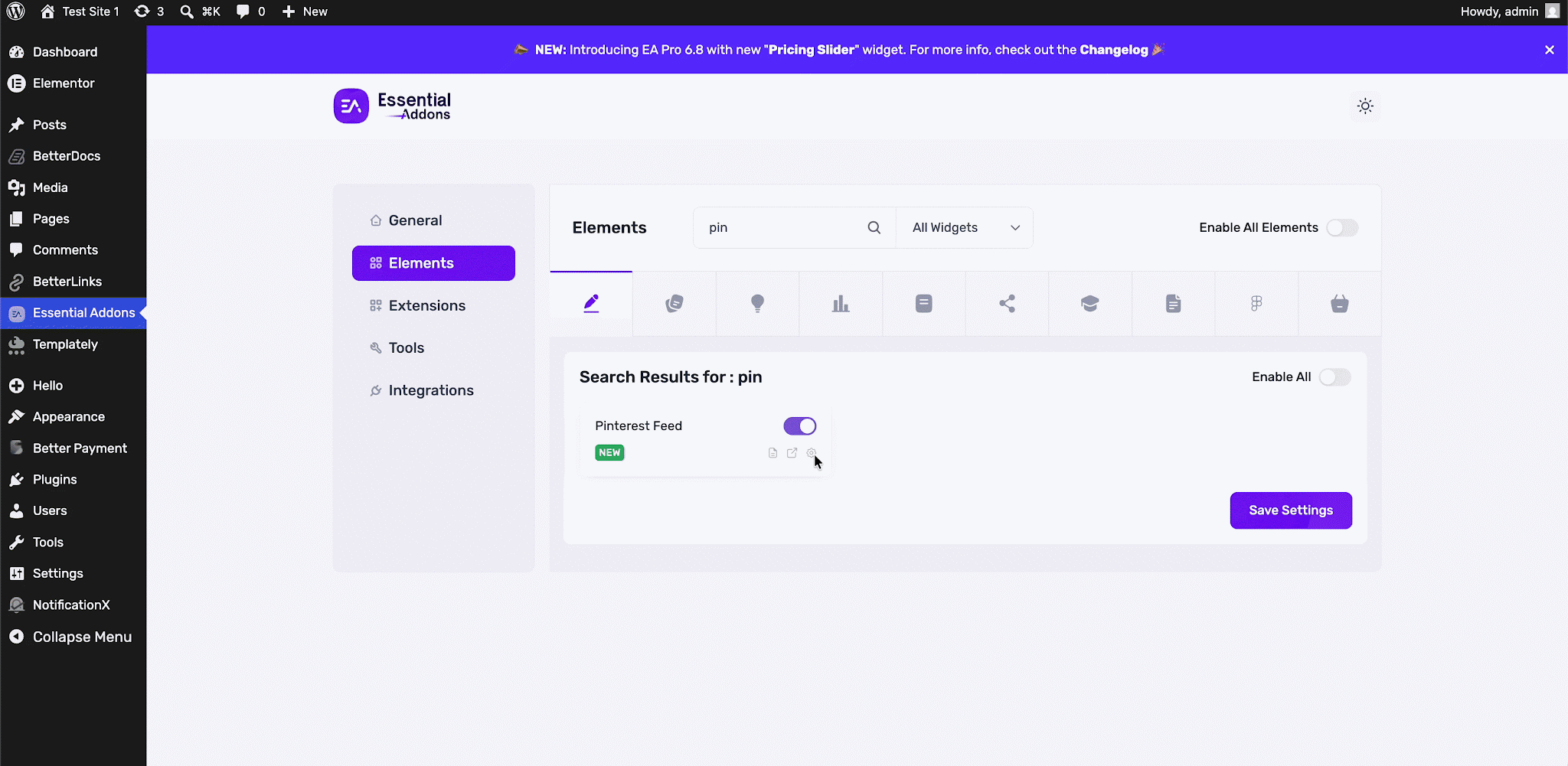Expand the All Widgets dropdown
This screenshot has width=1568, height=766.
pos(965,227)
